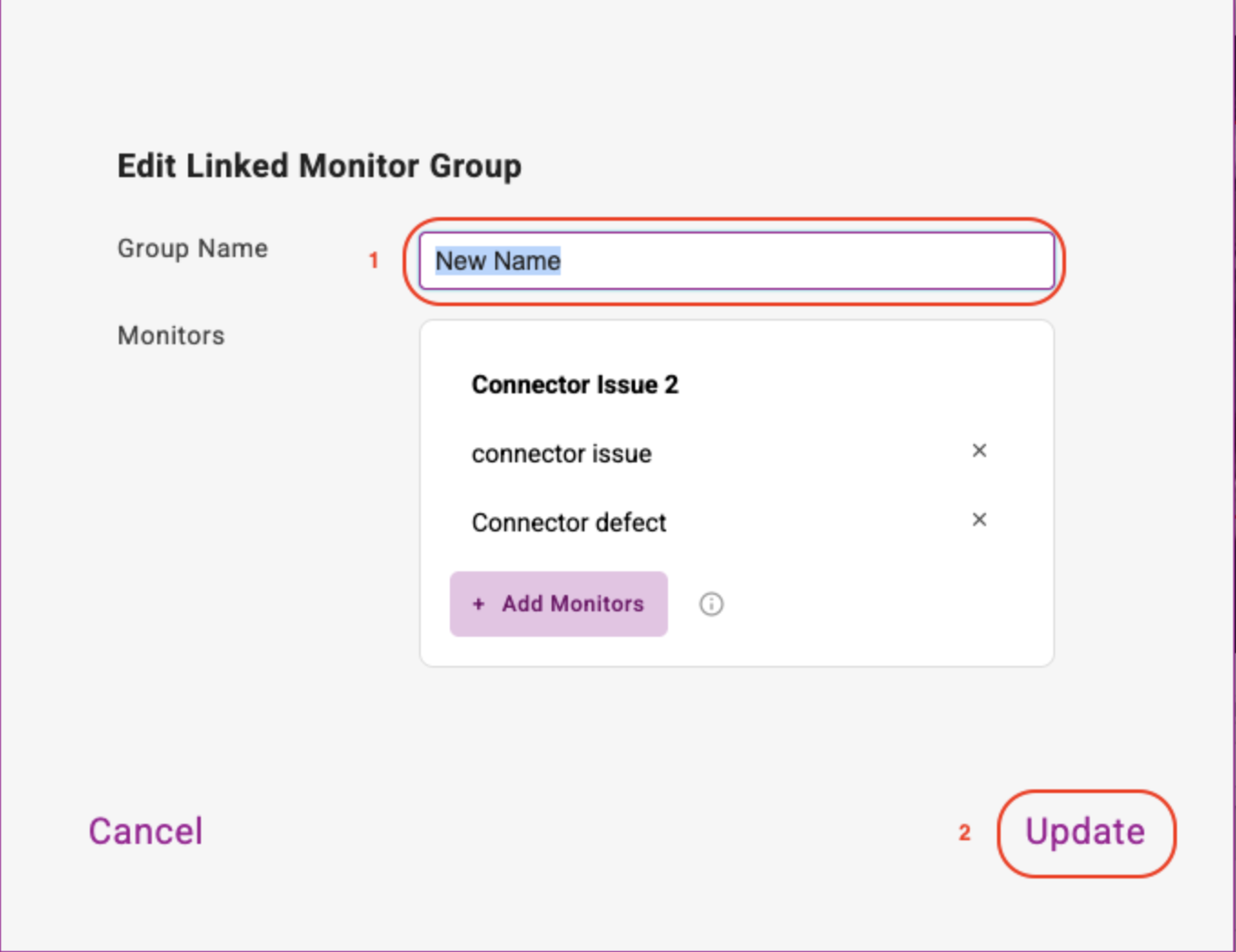
Task: Confirm changes with the Update button
Action: click(1086, 832)
